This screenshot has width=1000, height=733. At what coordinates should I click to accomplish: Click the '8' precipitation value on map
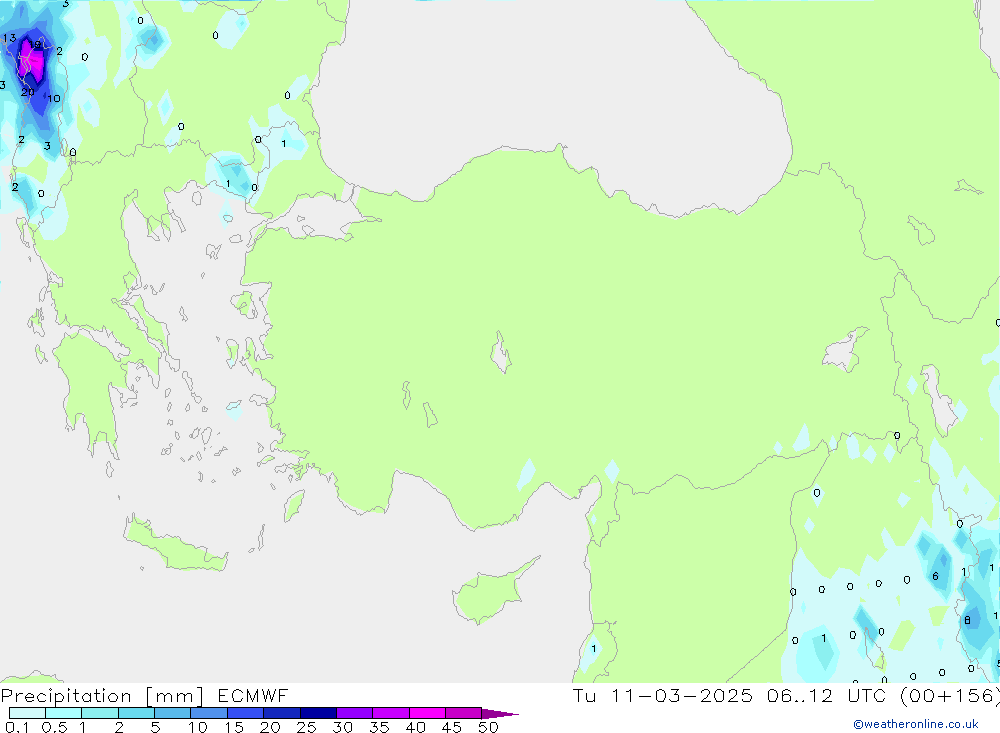coord(967,620)
